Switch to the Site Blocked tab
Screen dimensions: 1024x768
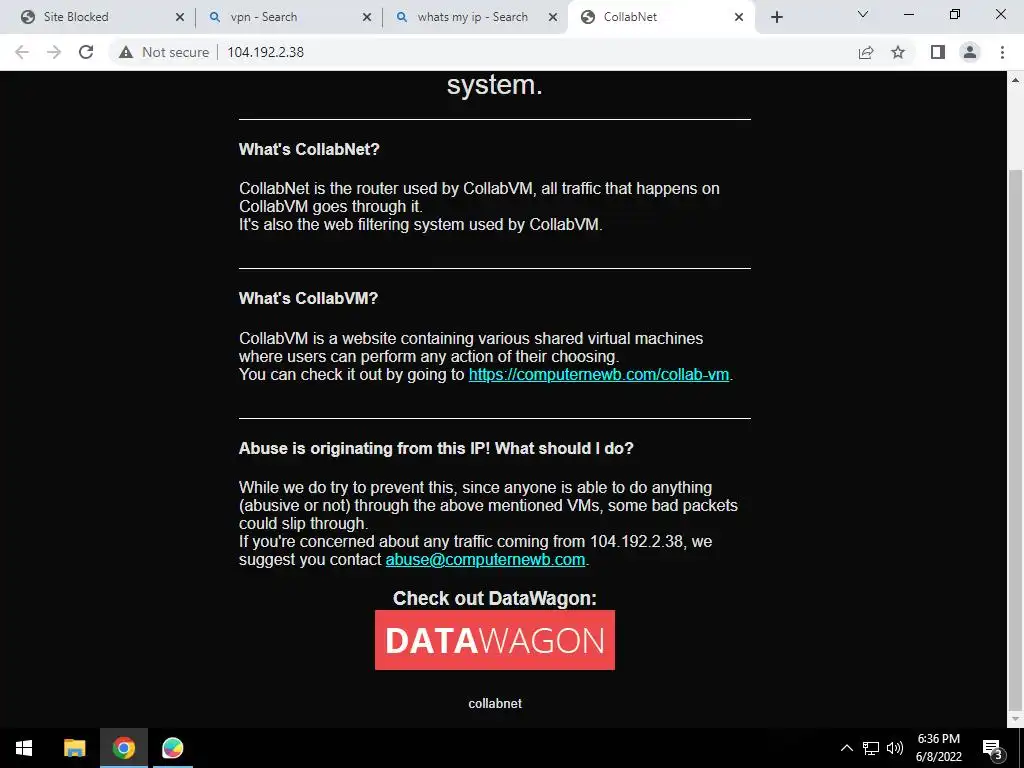[97, 17]
